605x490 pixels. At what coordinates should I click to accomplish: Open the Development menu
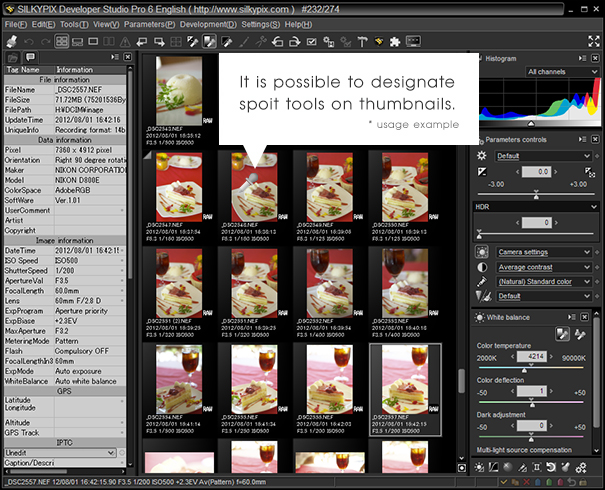(208, 24)
